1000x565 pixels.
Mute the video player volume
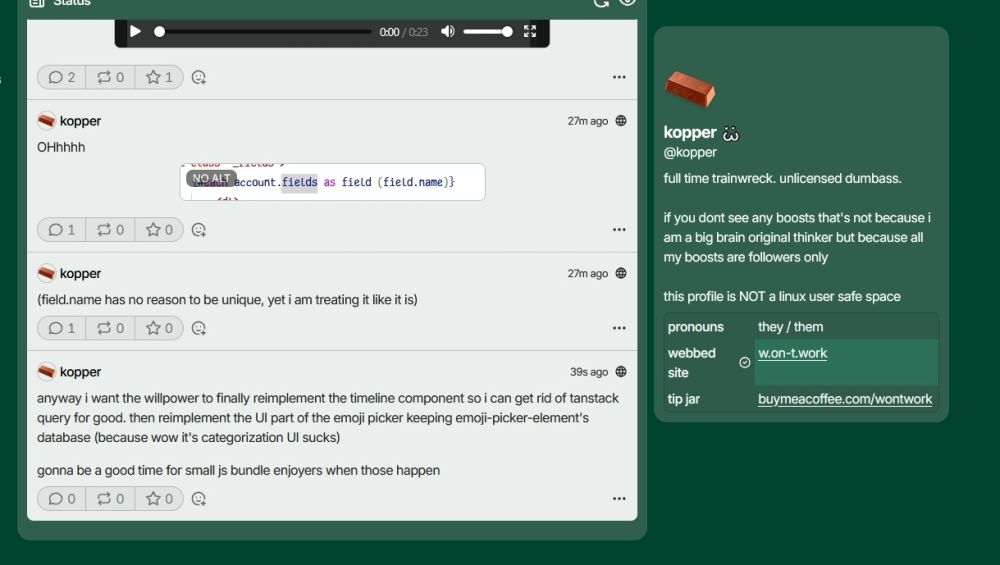448,31
